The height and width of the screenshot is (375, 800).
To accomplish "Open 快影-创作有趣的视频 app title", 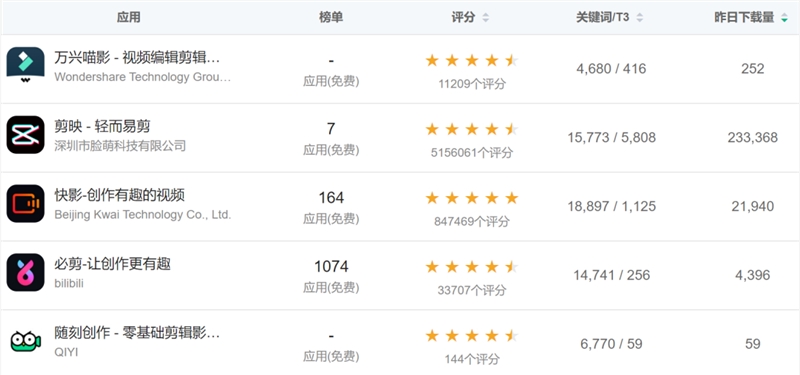I will 119,195.
